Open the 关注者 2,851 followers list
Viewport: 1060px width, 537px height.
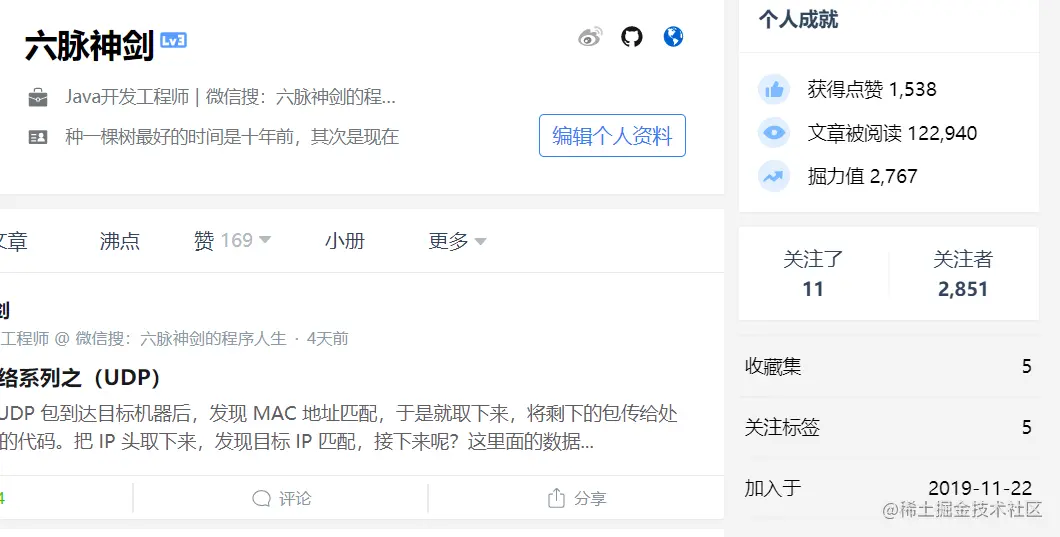[963, 273]
